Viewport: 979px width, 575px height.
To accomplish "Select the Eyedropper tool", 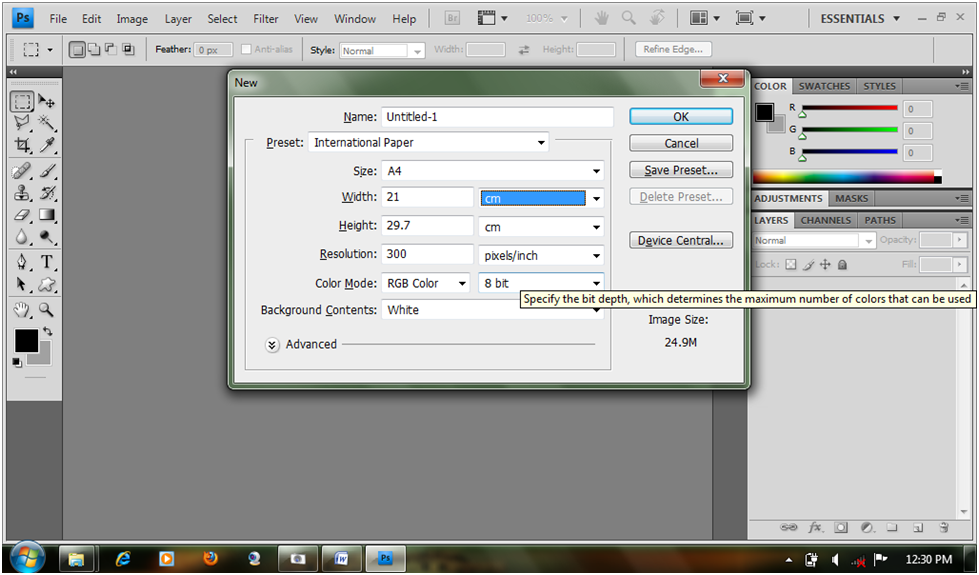I will pos(47,145).
